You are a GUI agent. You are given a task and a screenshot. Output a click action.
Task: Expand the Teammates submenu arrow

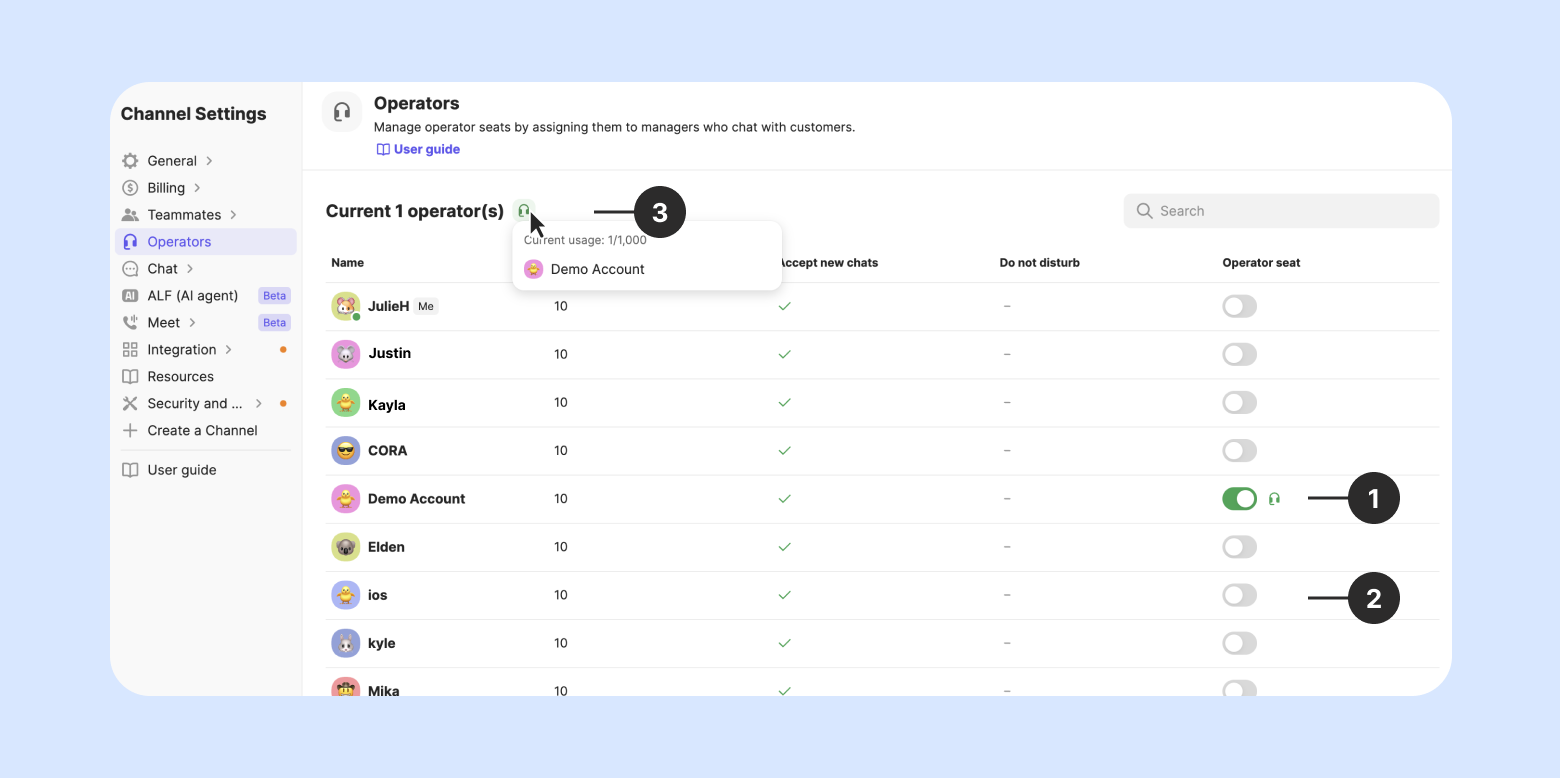(x=233, y=215)
